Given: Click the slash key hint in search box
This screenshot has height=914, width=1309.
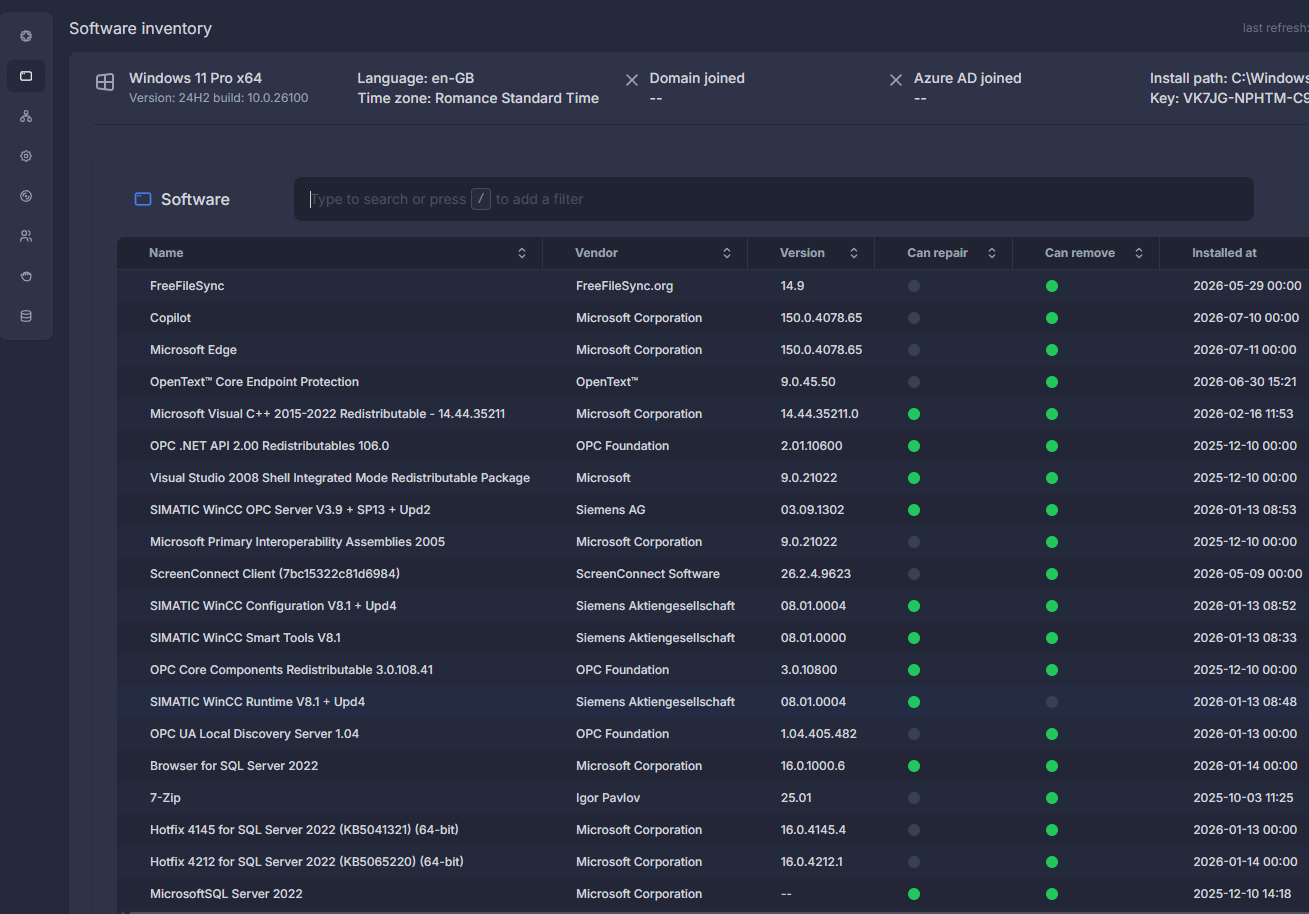Looking at the screenshot, I should coord(481,199).
